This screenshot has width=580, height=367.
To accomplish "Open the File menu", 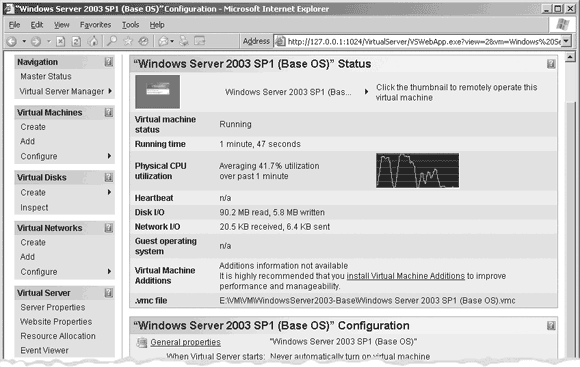I will (14, 25).
